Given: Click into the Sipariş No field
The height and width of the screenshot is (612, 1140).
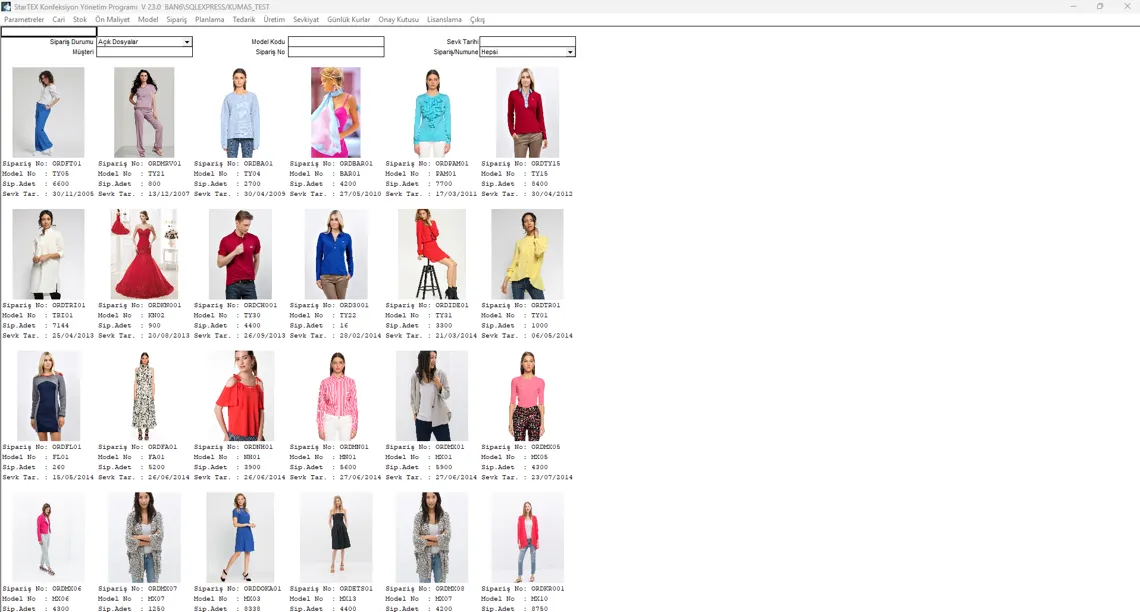Looking at the screenshot, I should tap(335, 52).
